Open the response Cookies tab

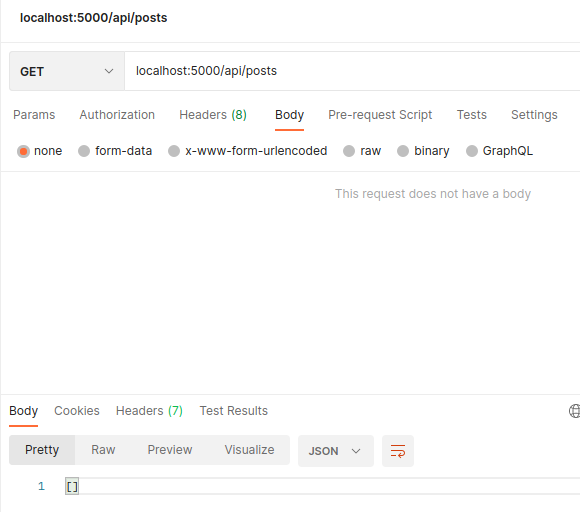point(77,411)
